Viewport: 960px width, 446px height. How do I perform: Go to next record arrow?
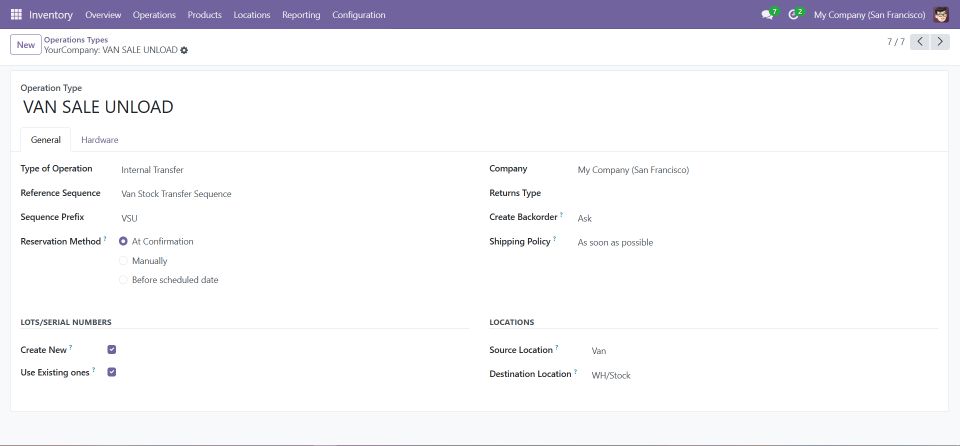[941, 42]
